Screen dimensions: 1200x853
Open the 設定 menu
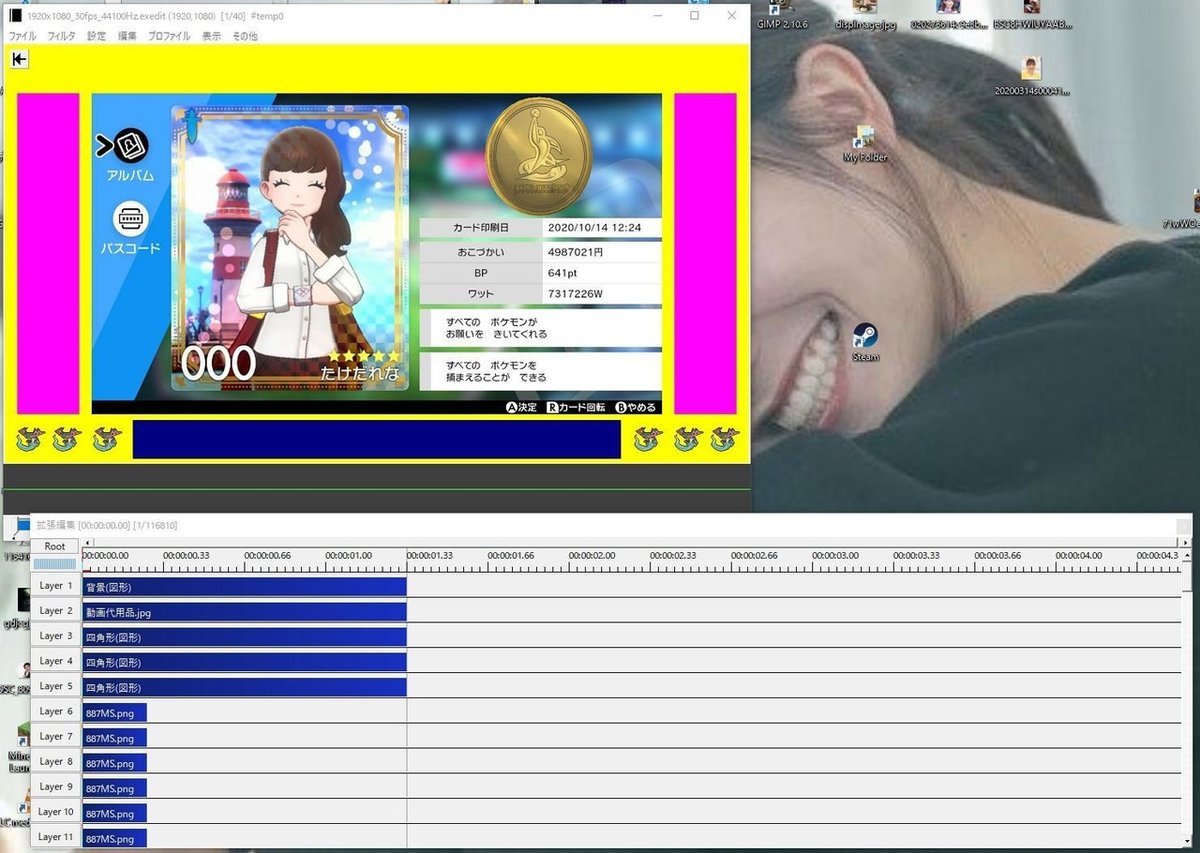point(96,36)
